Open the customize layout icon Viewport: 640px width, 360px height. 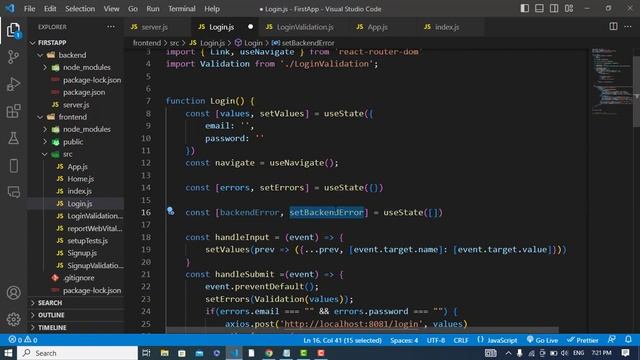[x=569, y=9]
